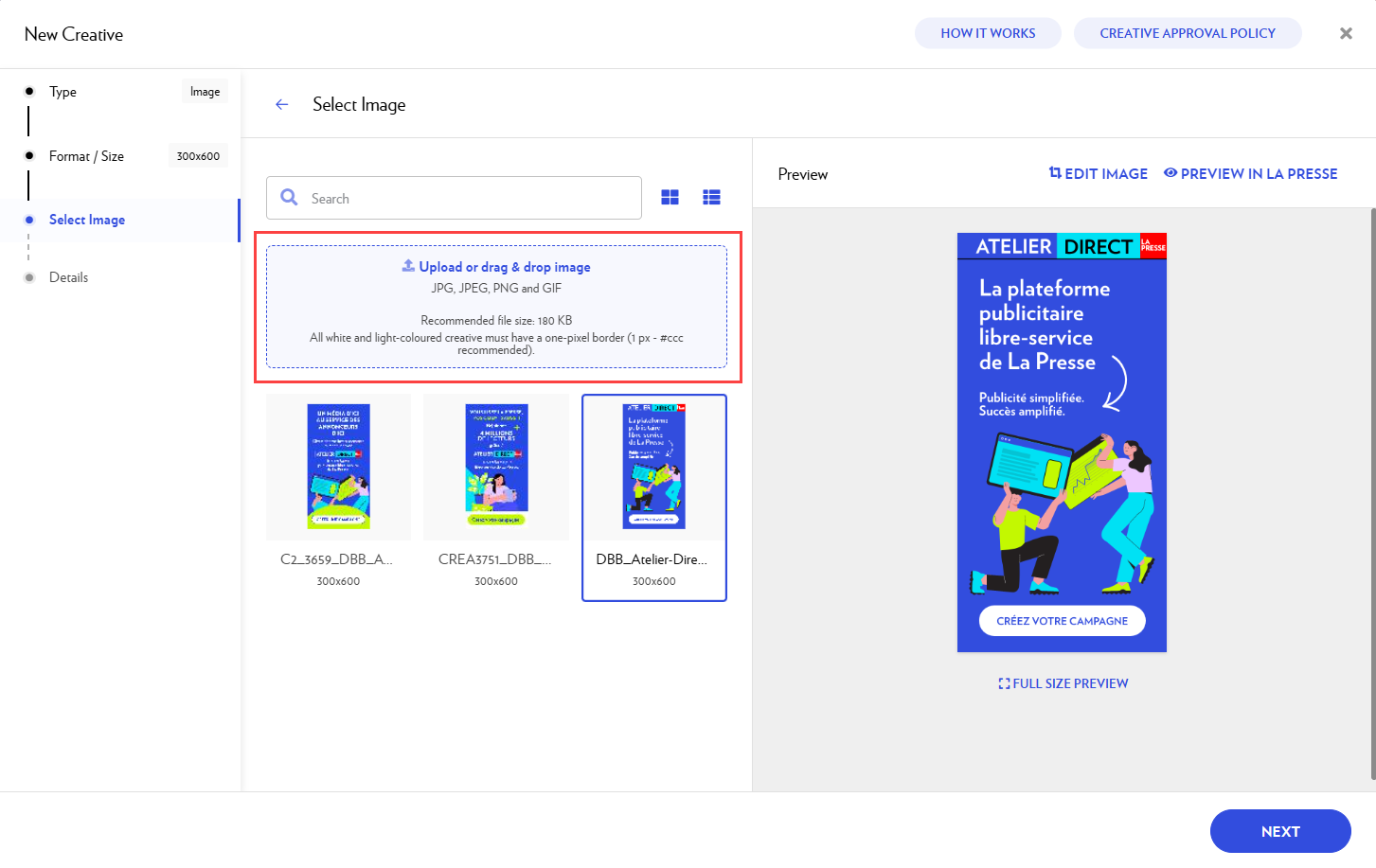Select the DBB_Atelier-Dire image thumbnail

tap(653, 467)
